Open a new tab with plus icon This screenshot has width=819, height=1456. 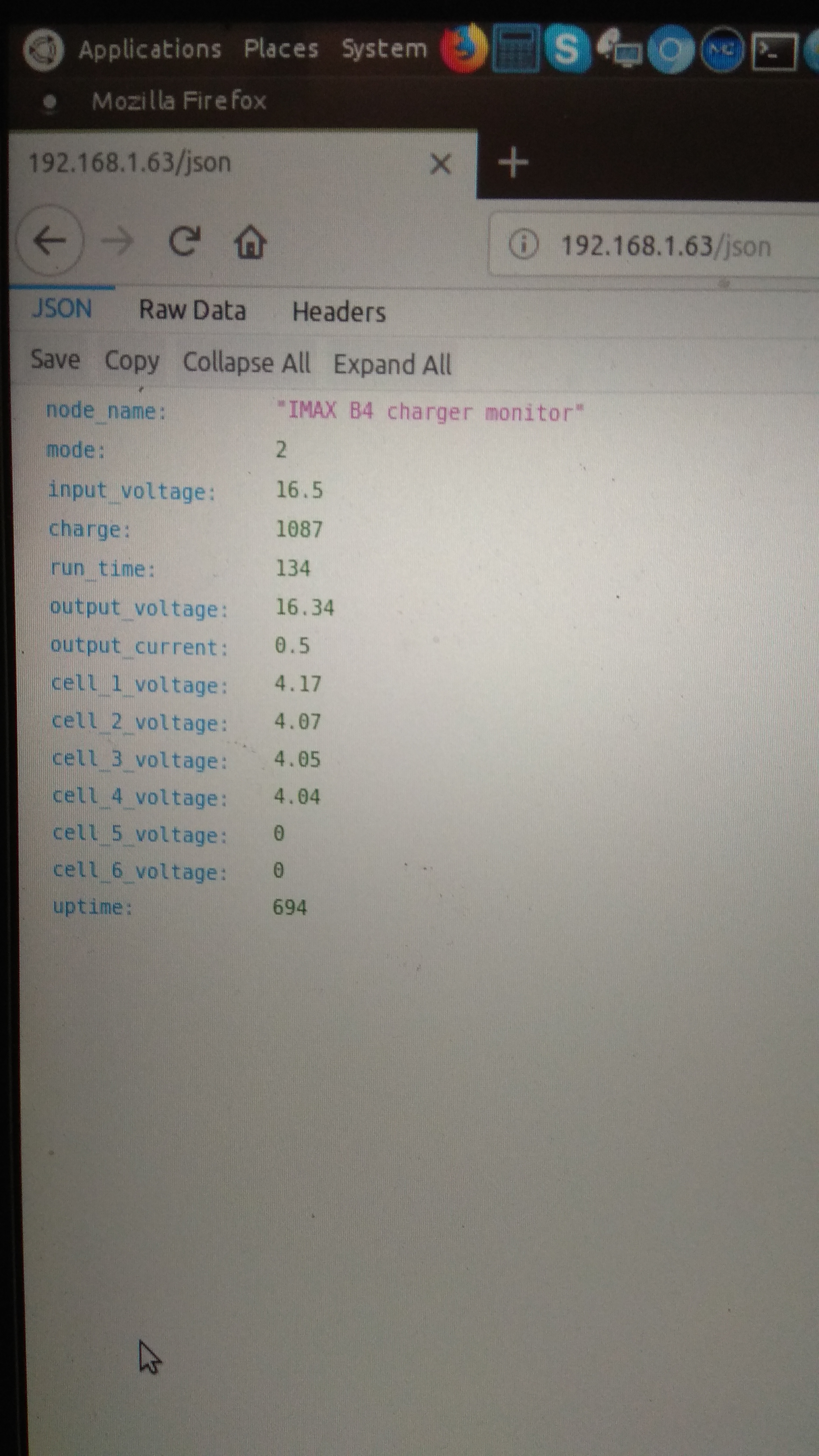point(513,163)
